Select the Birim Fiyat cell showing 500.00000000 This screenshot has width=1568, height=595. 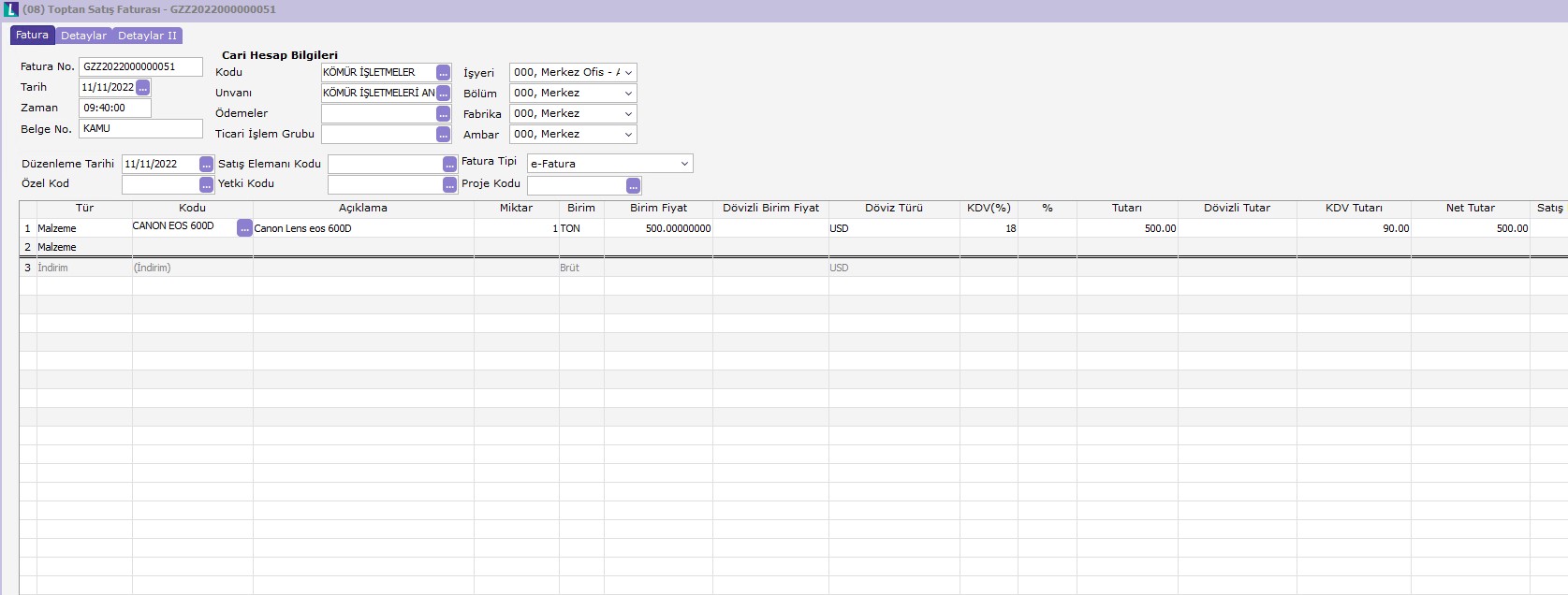(x=658, y=228)
